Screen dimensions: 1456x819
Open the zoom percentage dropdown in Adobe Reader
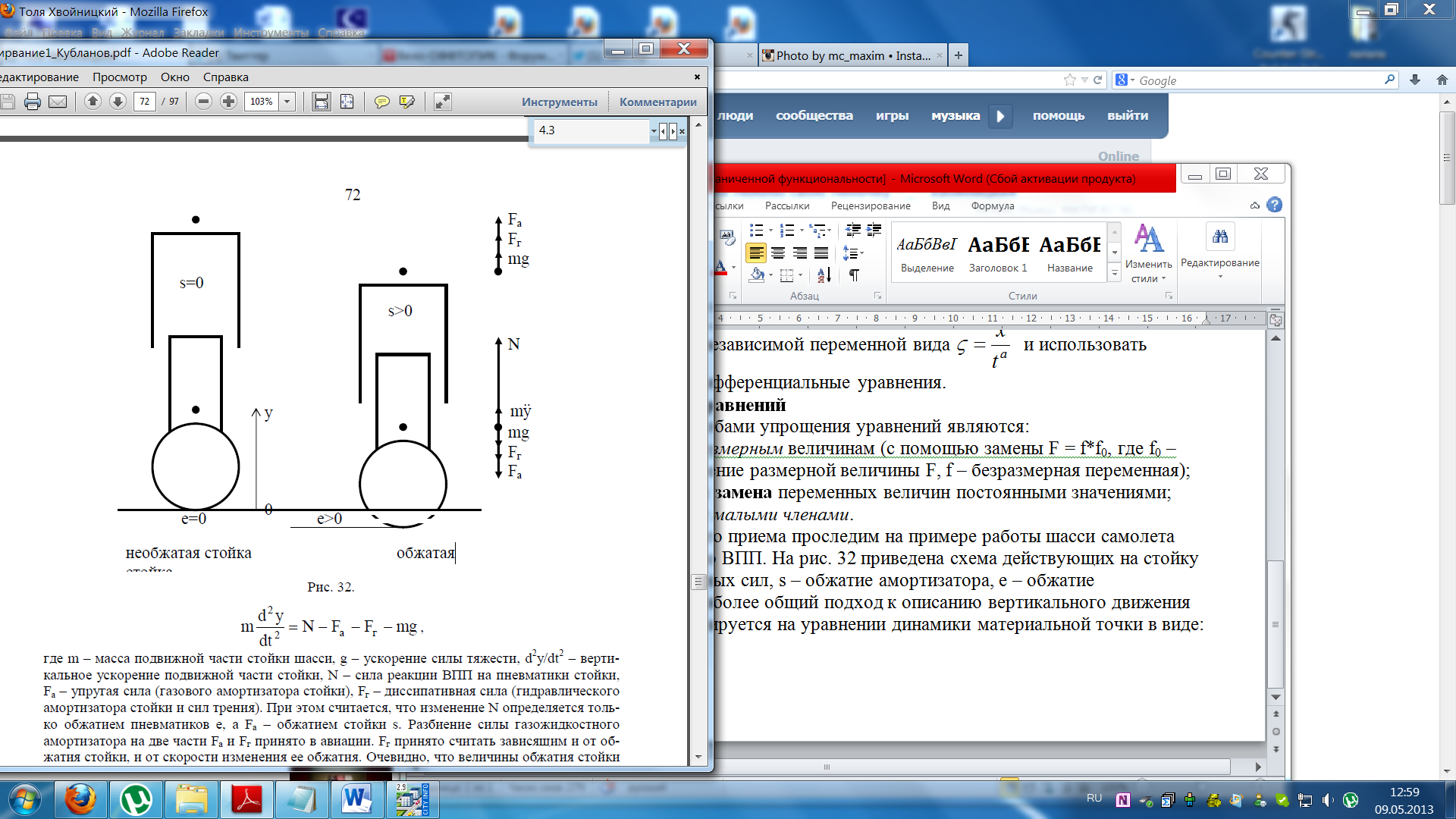(x=287, y=102)
